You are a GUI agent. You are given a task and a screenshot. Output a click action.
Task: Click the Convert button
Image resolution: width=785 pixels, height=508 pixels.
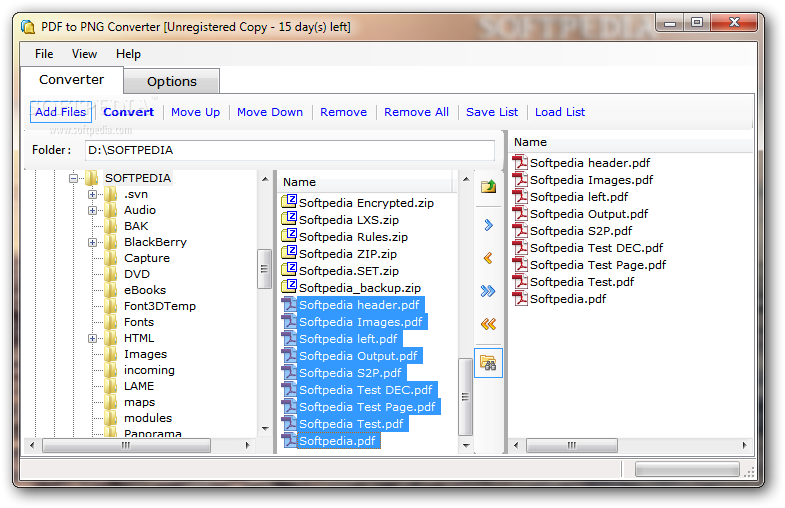pyautogui.click(x=129, y=112)
